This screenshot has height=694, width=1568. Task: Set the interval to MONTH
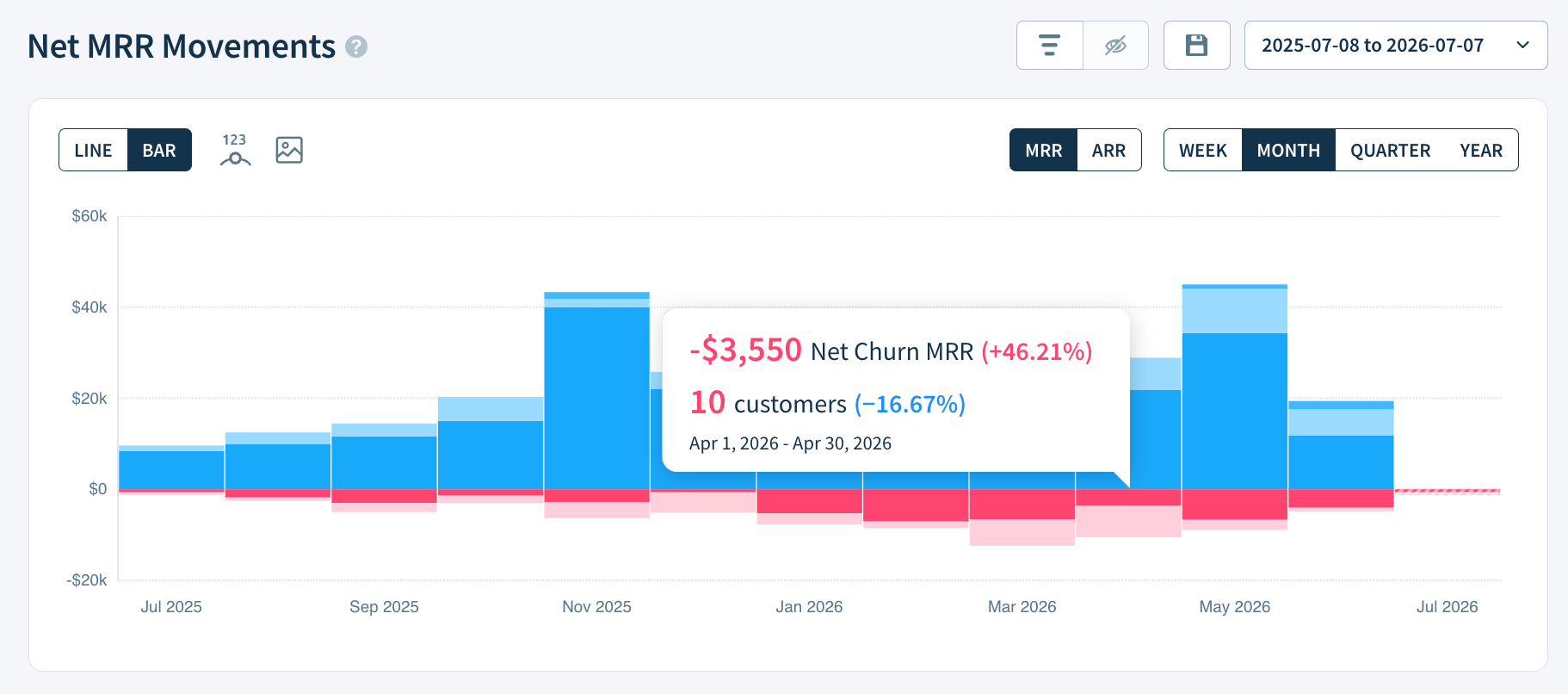pos(1288,150)
